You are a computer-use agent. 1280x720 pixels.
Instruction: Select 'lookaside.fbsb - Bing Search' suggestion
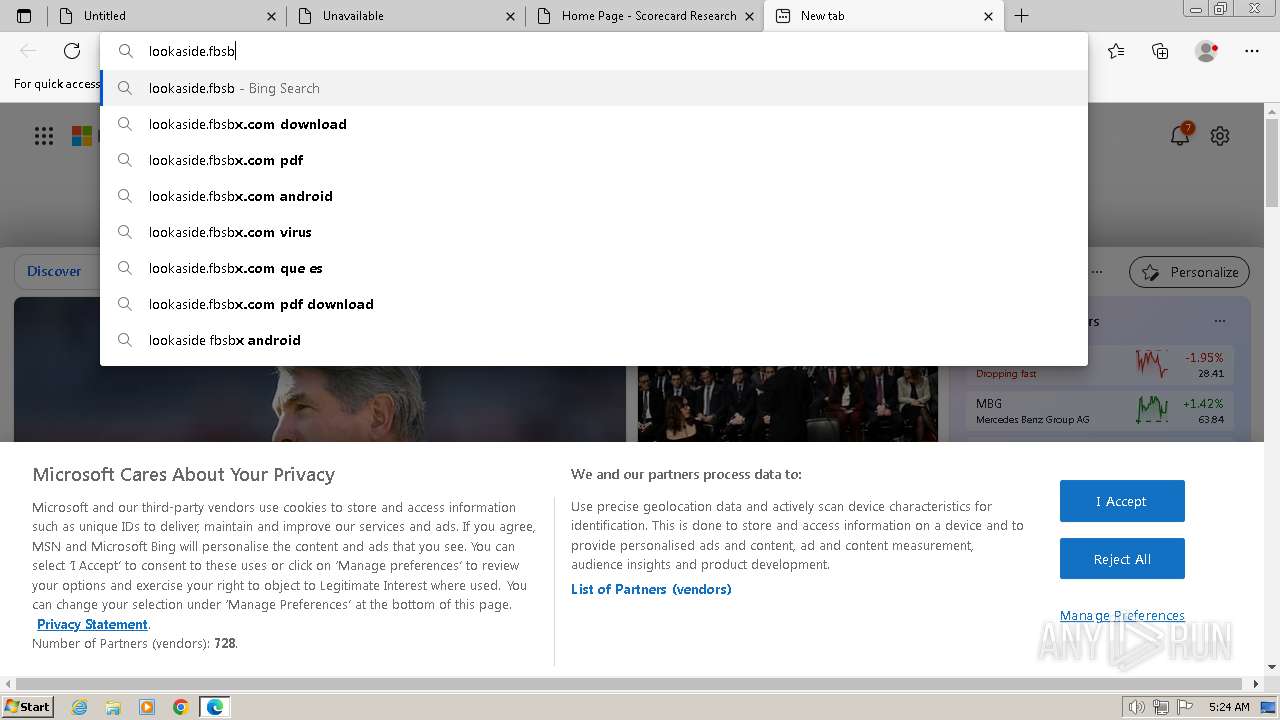(594, 88)
